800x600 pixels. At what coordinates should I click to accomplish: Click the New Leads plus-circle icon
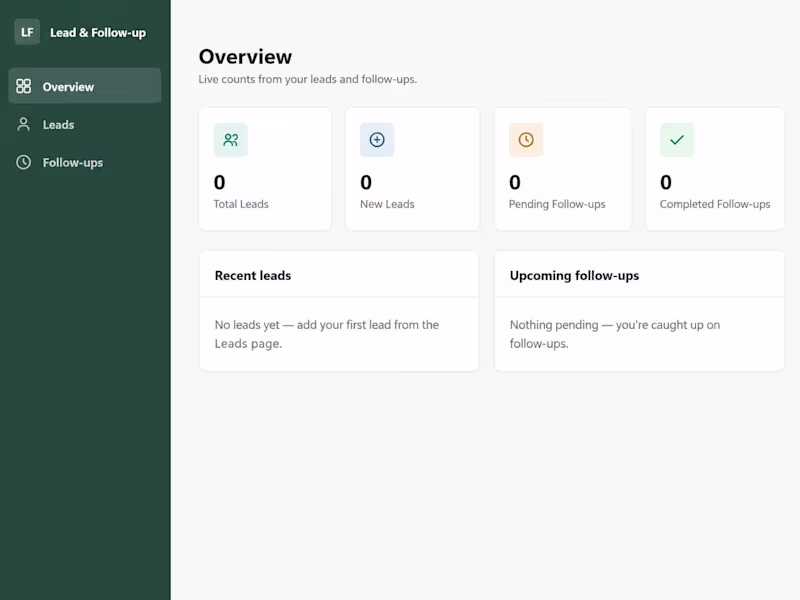point(377,140)
